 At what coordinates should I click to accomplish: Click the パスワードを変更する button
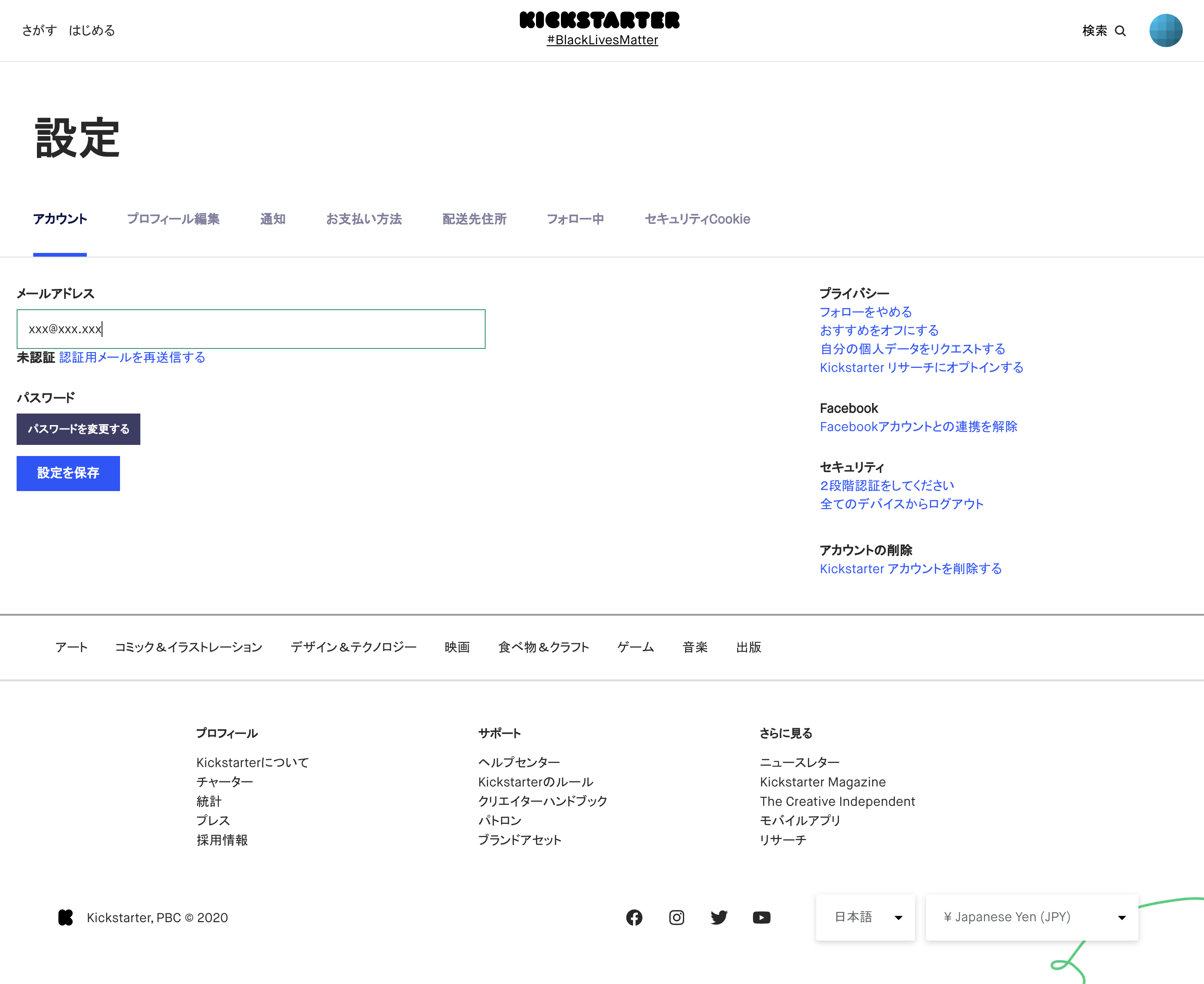click(x=78, y=429)
